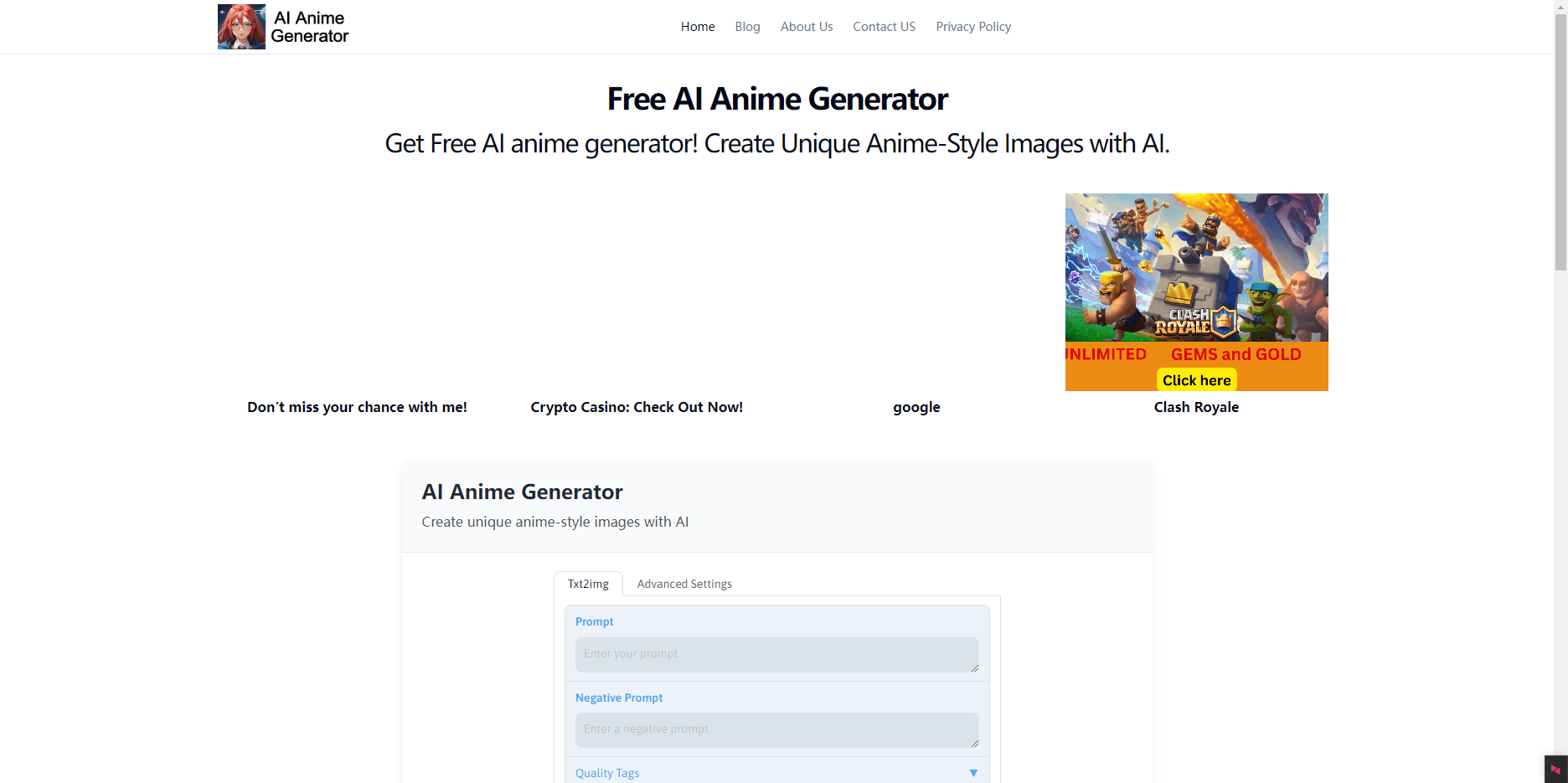Click the Free AI Anime Generator heading
The height and width of the screenshot is (783, 1568).
(777, 99)
